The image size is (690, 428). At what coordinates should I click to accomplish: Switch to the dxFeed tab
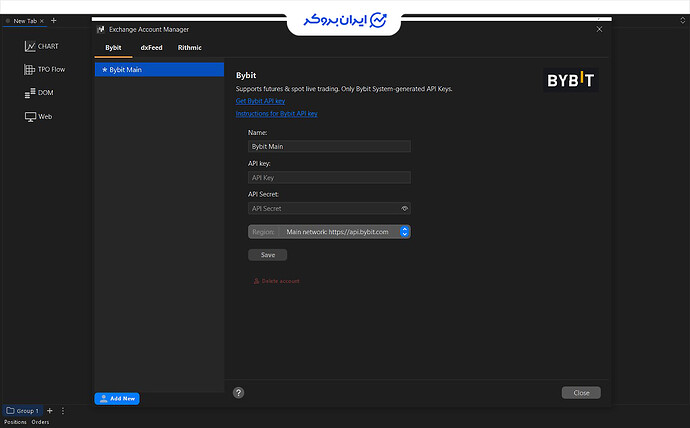[x=151, y=48]
